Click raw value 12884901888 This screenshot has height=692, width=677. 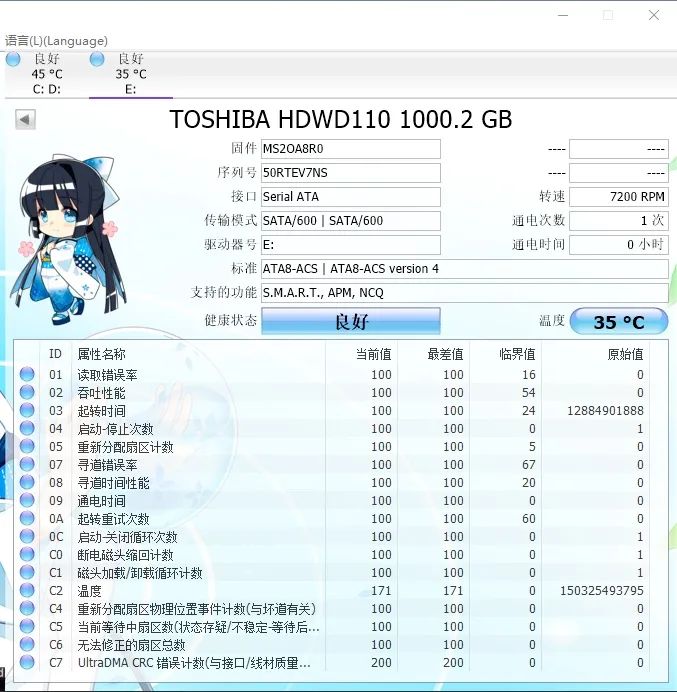pyautogui.click(x=605, y=411)
